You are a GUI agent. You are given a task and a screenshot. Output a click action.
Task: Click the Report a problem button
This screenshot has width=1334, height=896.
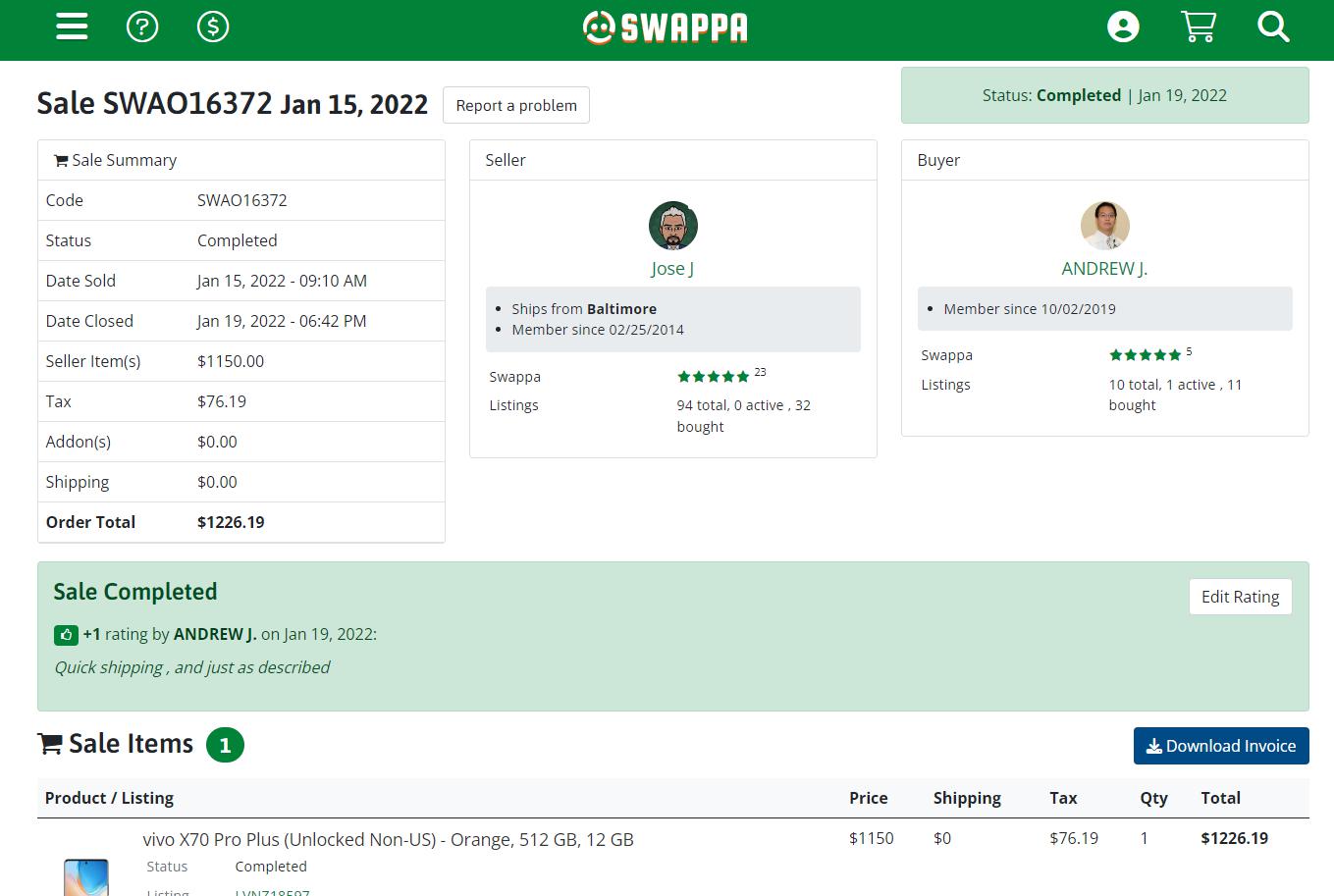point(516,105)
